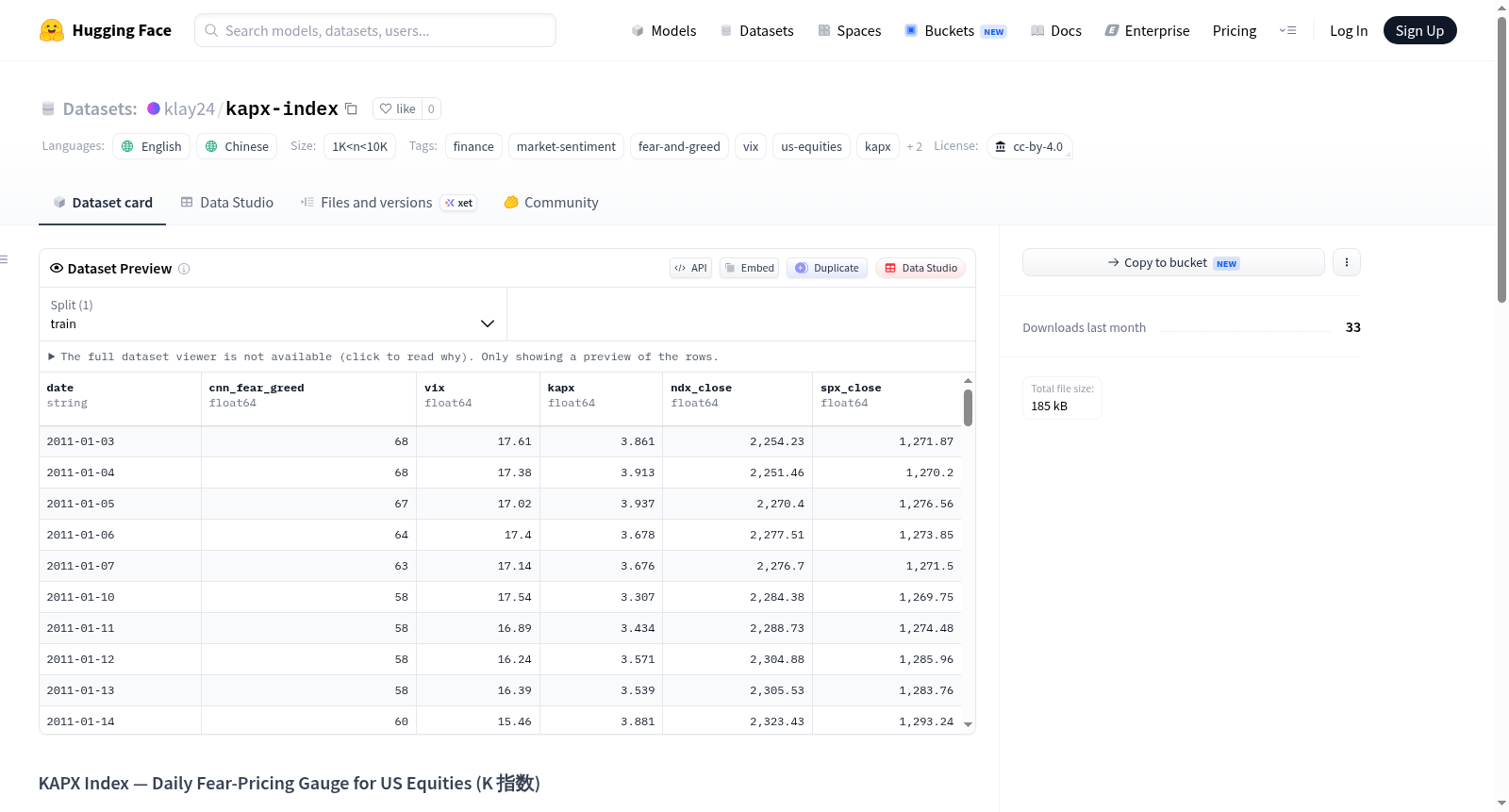Screen dimensions: 1509x812
Task: Click the Copy to bucket button
Action: pos(1173,262)
